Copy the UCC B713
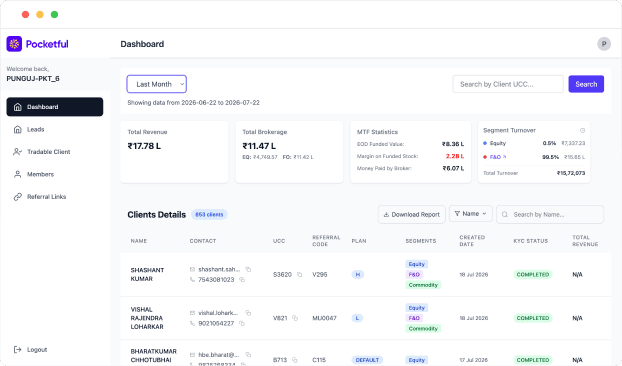The width and height of the screenshot is (622, 366). coord(294,360)
